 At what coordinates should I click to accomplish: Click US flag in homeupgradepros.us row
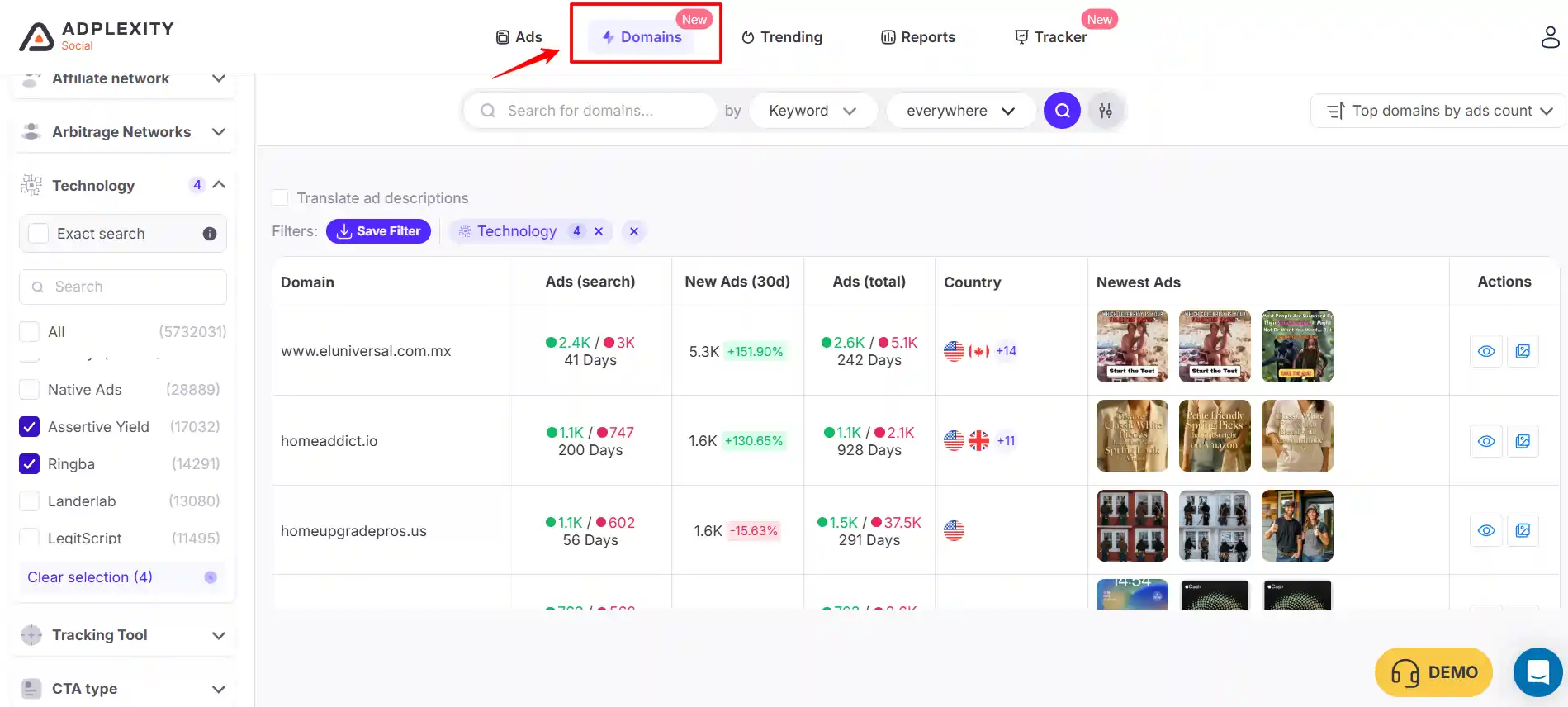click(x=954, y=530)
